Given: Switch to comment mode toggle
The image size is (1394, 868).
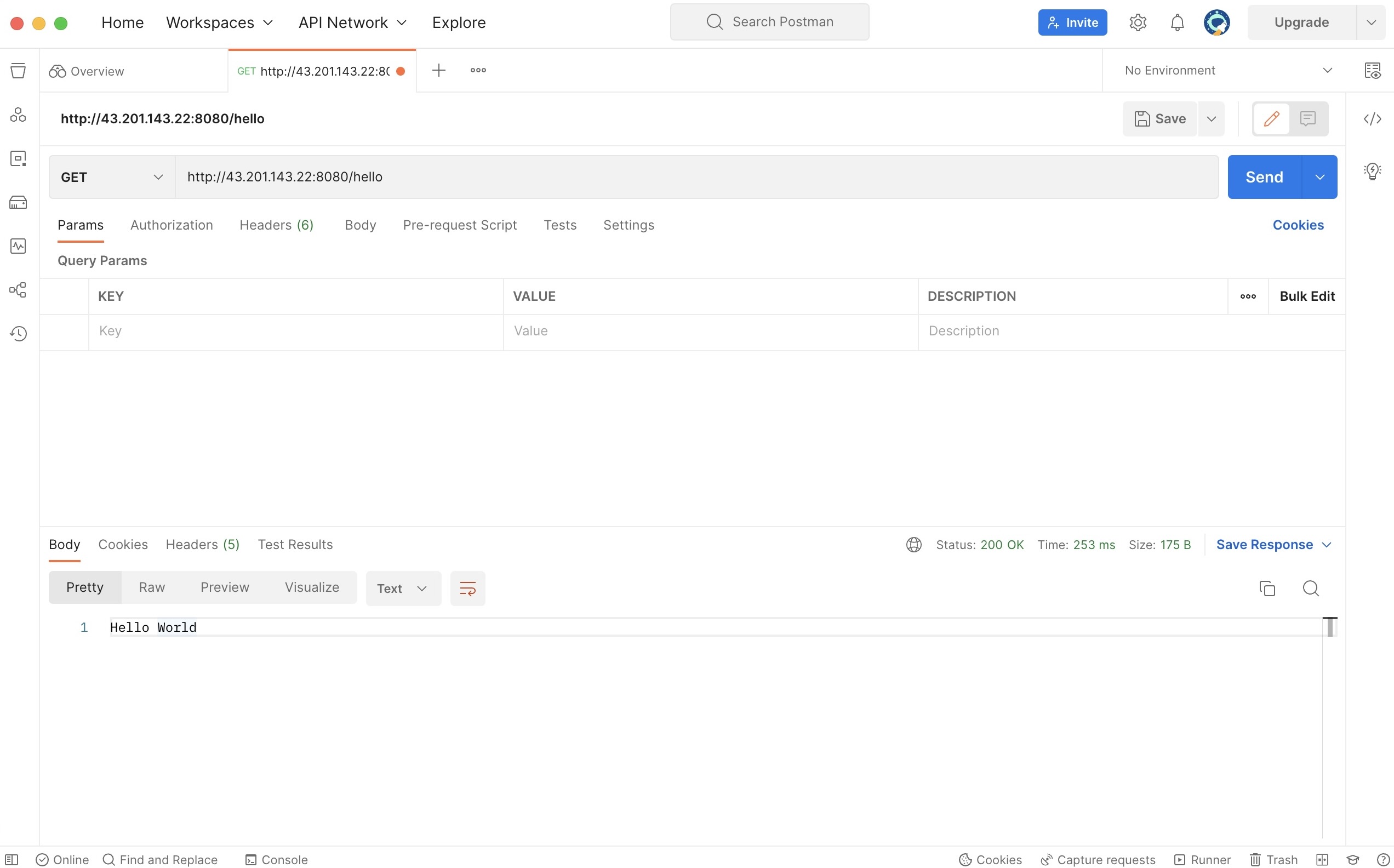Looking at the screenshot, I should click(x=1307, y=119).
